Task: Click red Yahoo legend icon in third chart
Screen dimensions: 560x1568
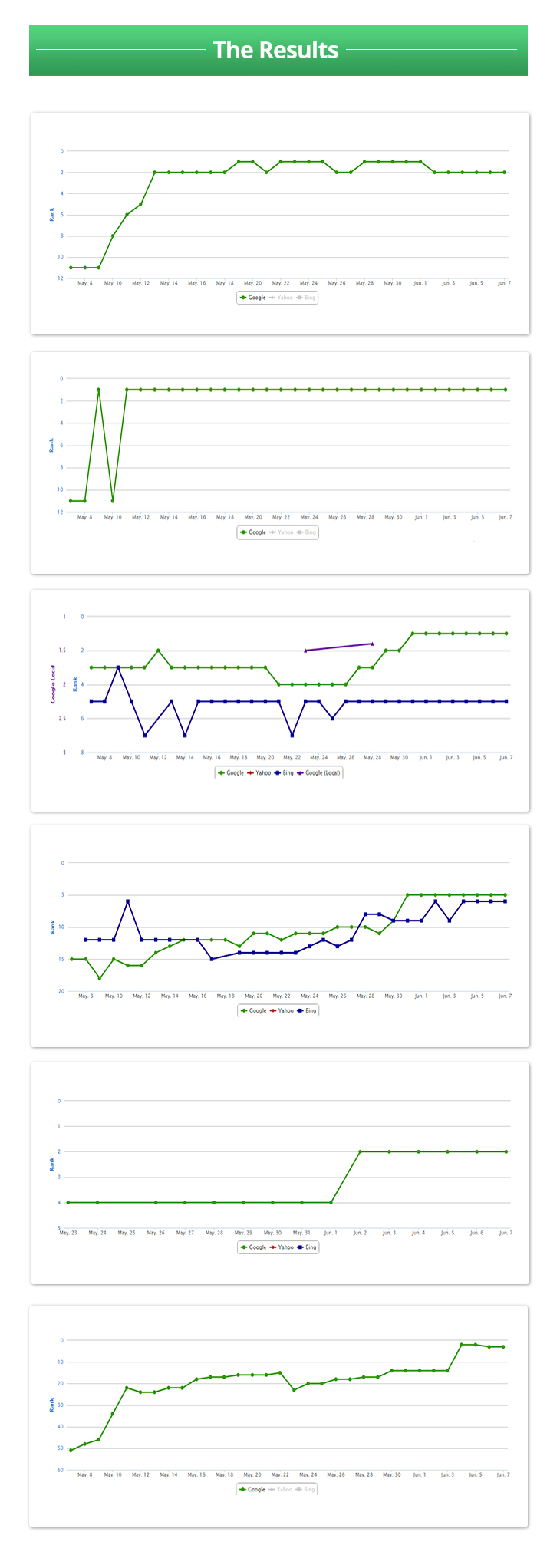Action: coord(250,773)
